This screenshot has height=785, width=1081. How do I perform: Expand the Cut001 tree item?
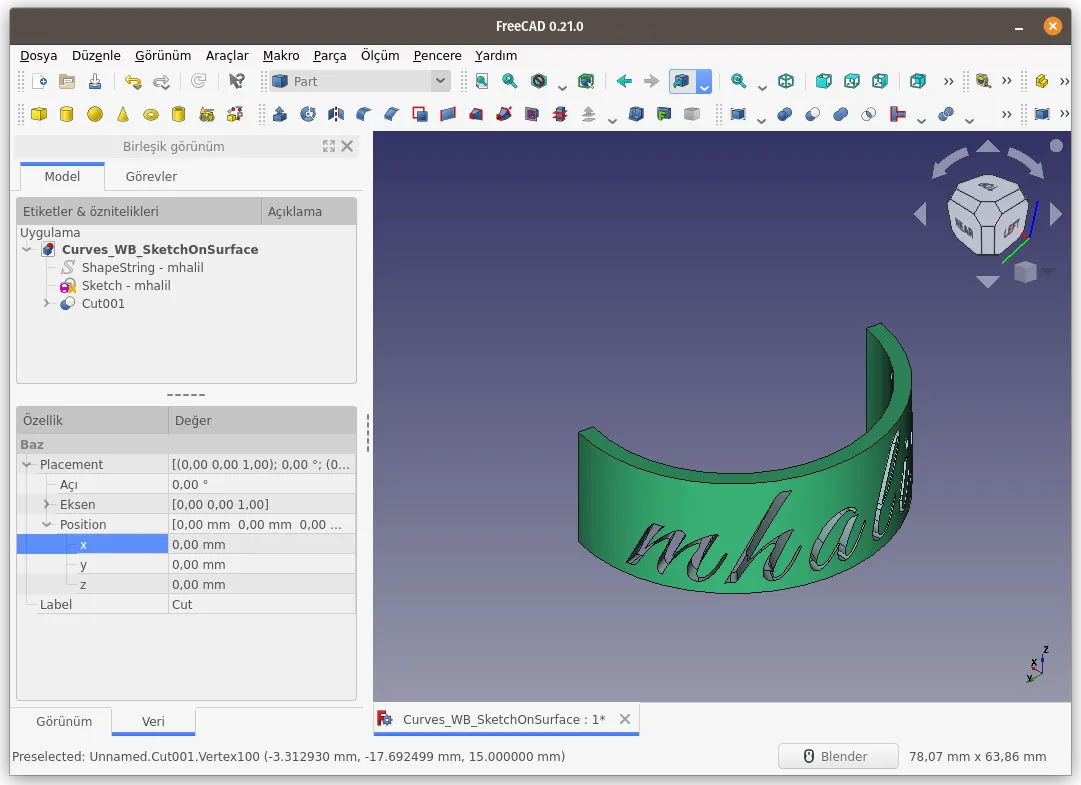click(46, 303)
